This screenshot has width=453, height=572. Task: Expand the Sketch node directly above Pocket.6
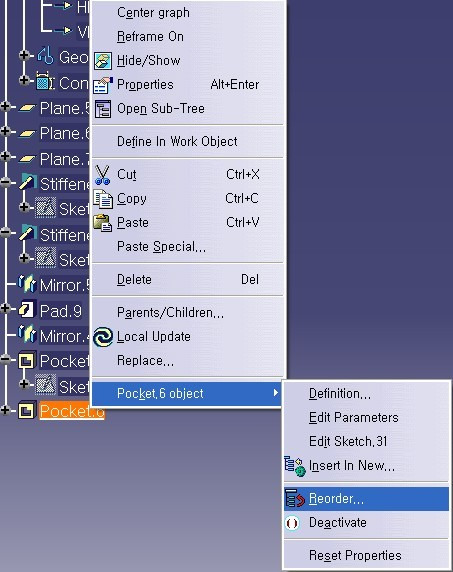click(24, 384)
